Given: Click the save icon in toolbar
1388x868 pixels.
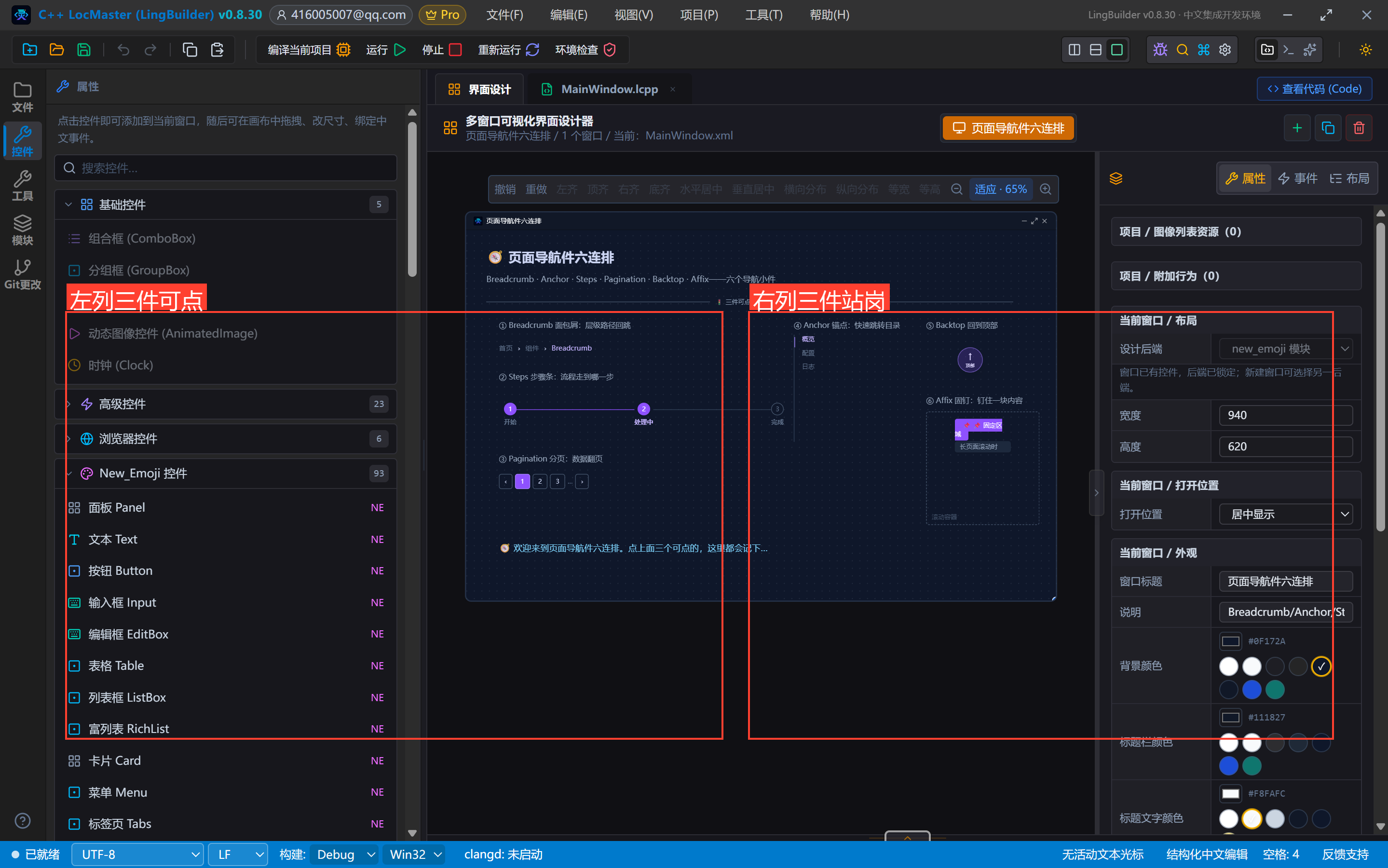Looking at the screenshot, I should click(84, 50).
